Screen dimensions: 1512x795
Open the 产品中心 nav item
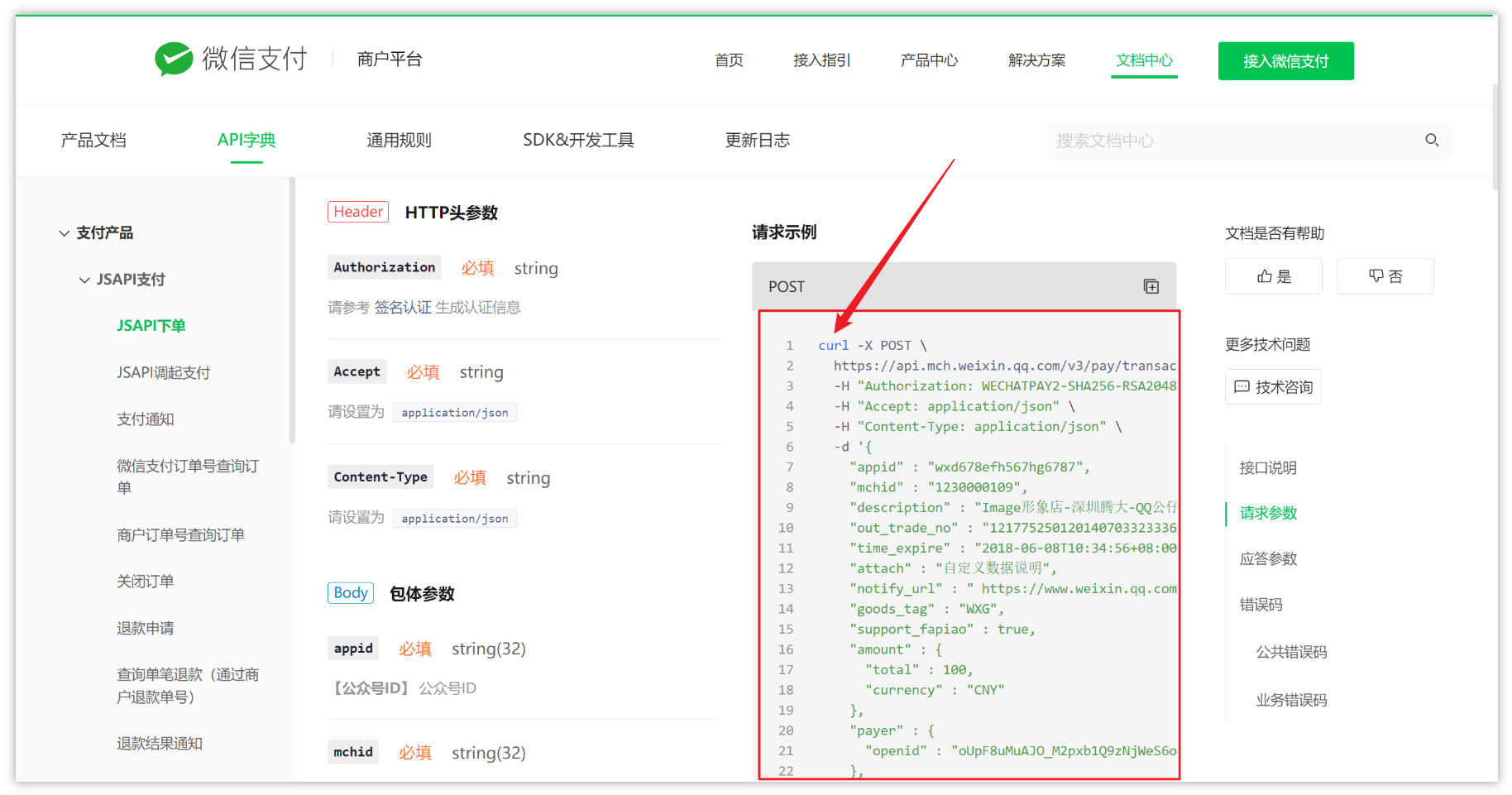pos(929,60)
